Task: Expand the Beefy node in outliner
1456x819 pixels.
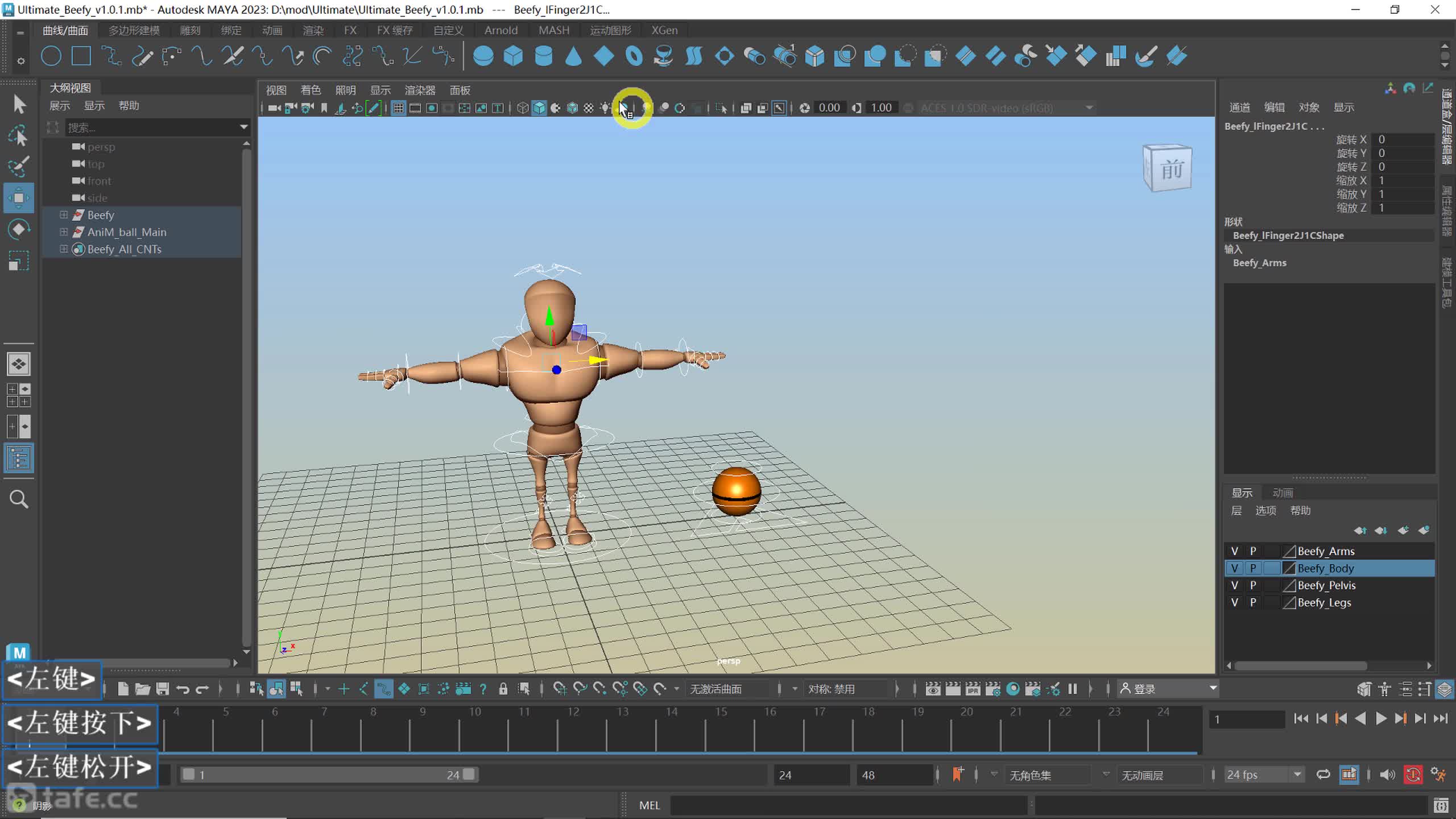Action: tap(64, 215)
